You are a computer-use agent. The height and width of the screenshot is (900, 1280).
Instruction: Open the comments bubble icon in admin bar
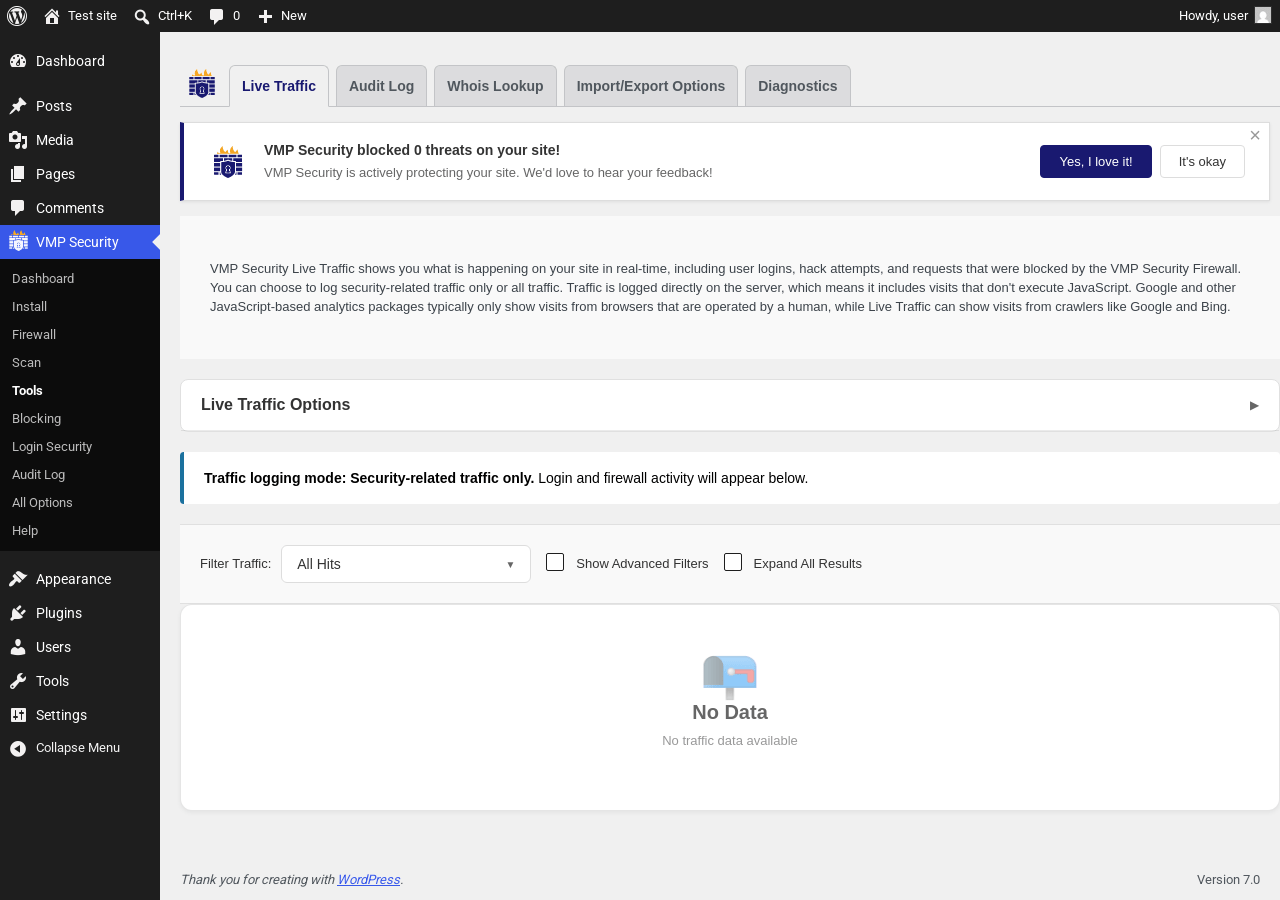click(x=216, y=16)
